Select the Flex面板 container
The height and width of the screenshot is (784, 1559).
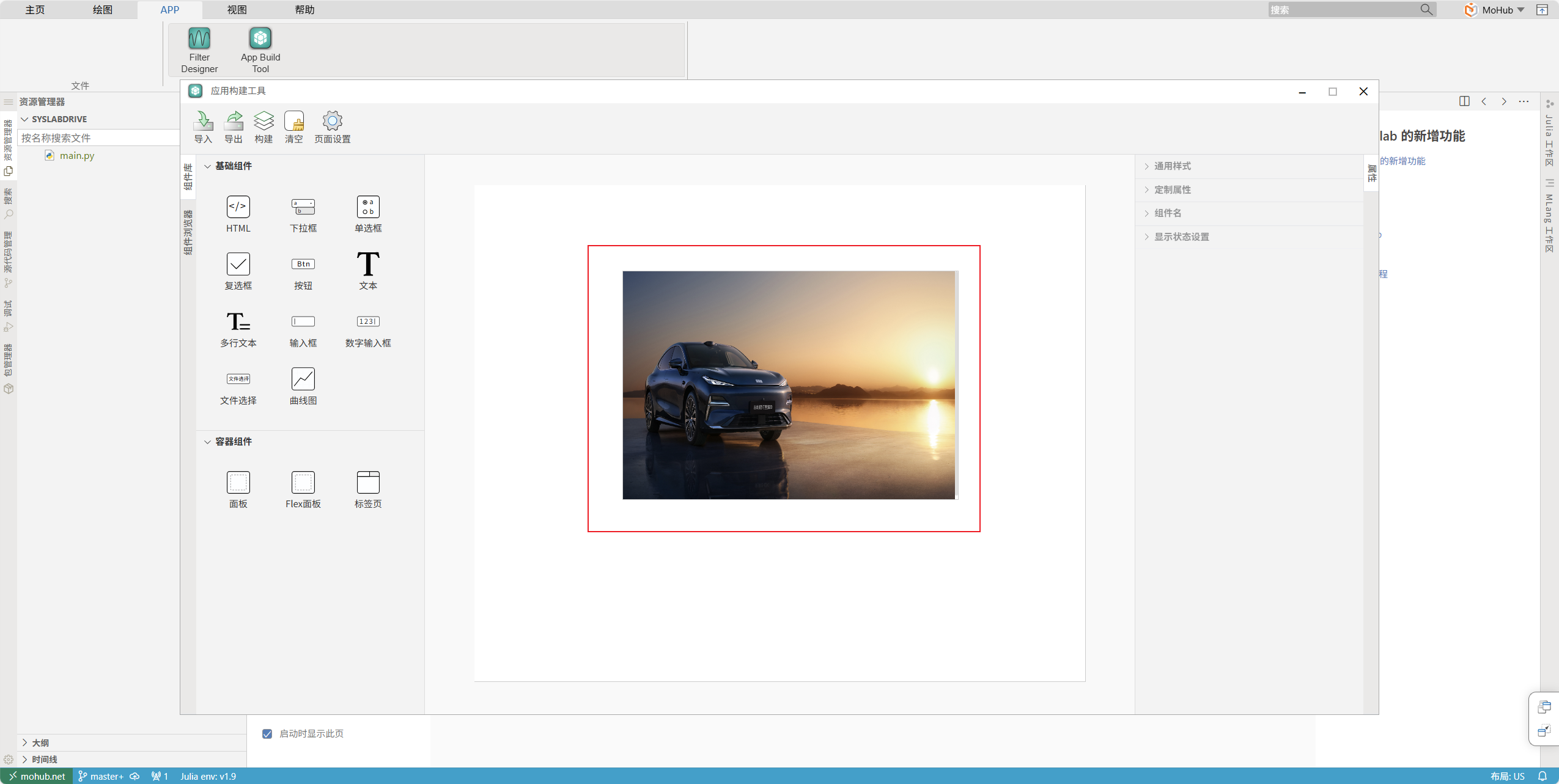pyautogui.click(x=303, y=489)
